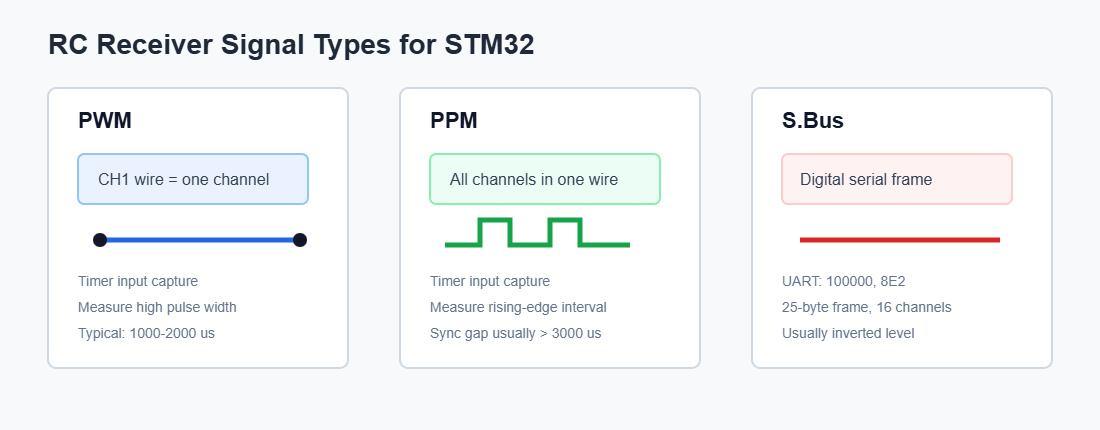Screen dimensions: 1100x430
Task: Click the 'All channels in one wire' box
Action: pos(545,179)
